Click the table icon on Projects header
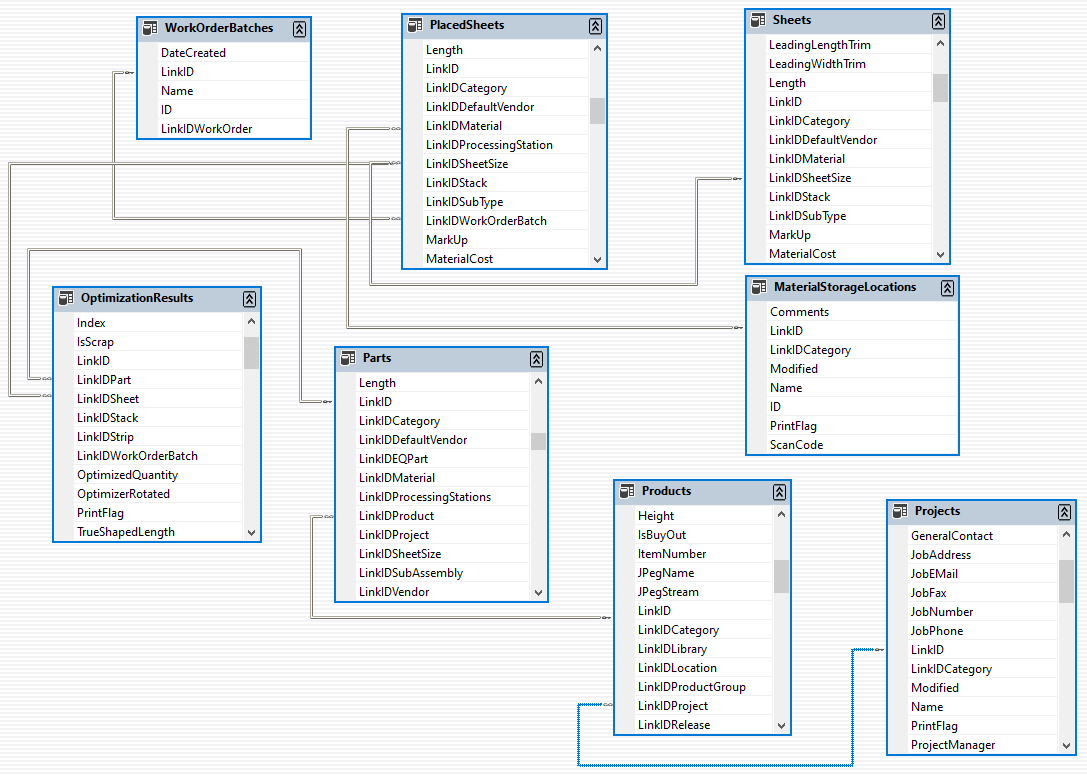Image resolution: width=1087 pixels, height=776 pixels. [x=901, y=510]
